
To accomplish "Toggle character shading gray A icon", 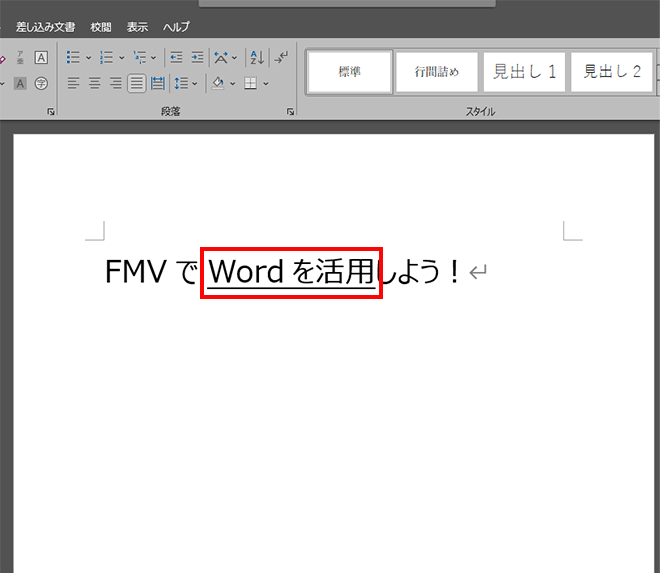I will point(20,83).
